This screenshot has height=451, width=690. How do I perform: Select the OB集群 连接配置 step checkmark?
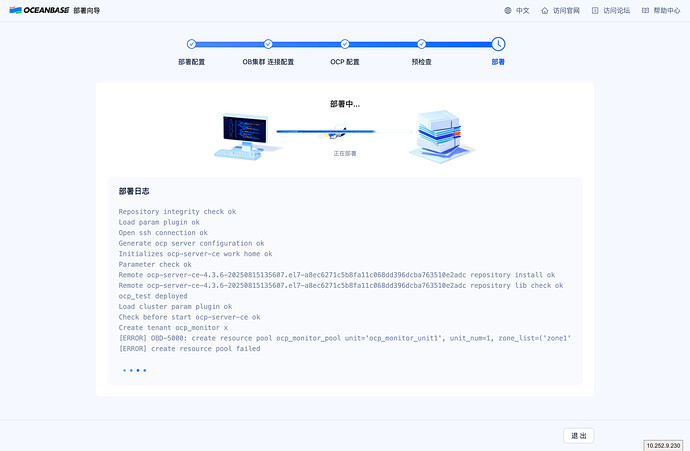click(268, 44)
